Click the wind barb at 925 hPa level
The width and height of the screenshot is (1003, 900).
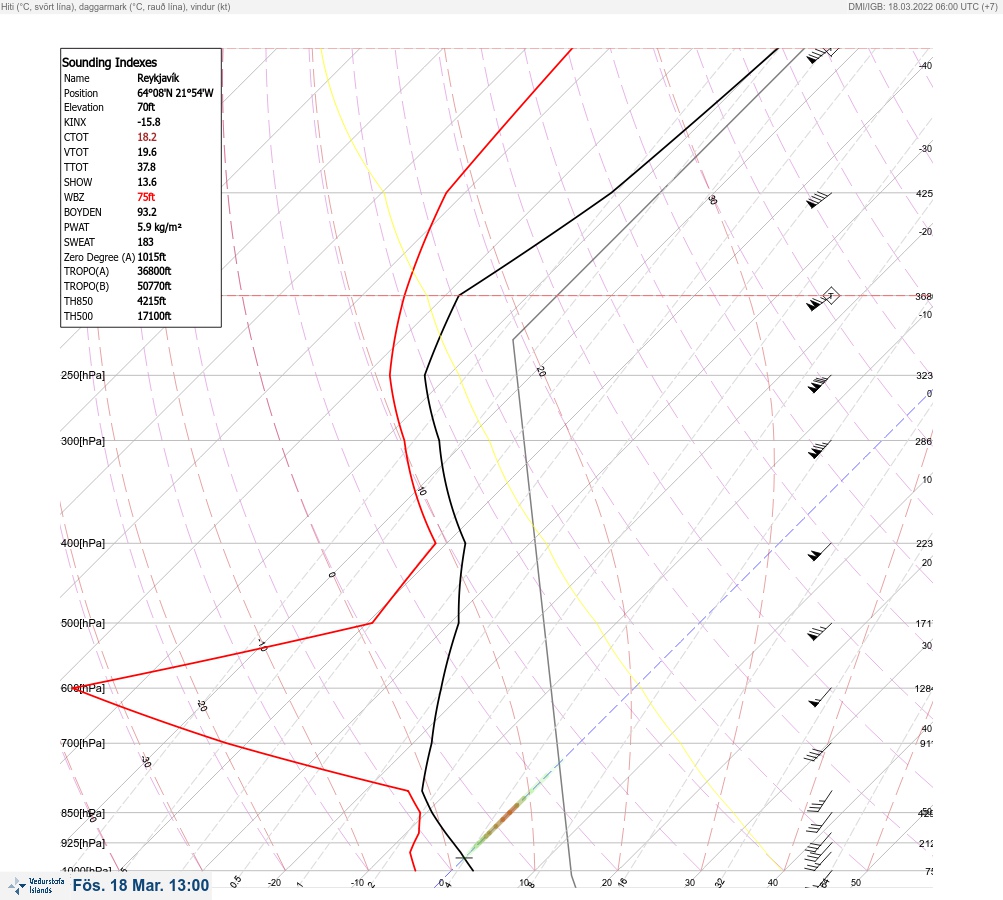818,850
